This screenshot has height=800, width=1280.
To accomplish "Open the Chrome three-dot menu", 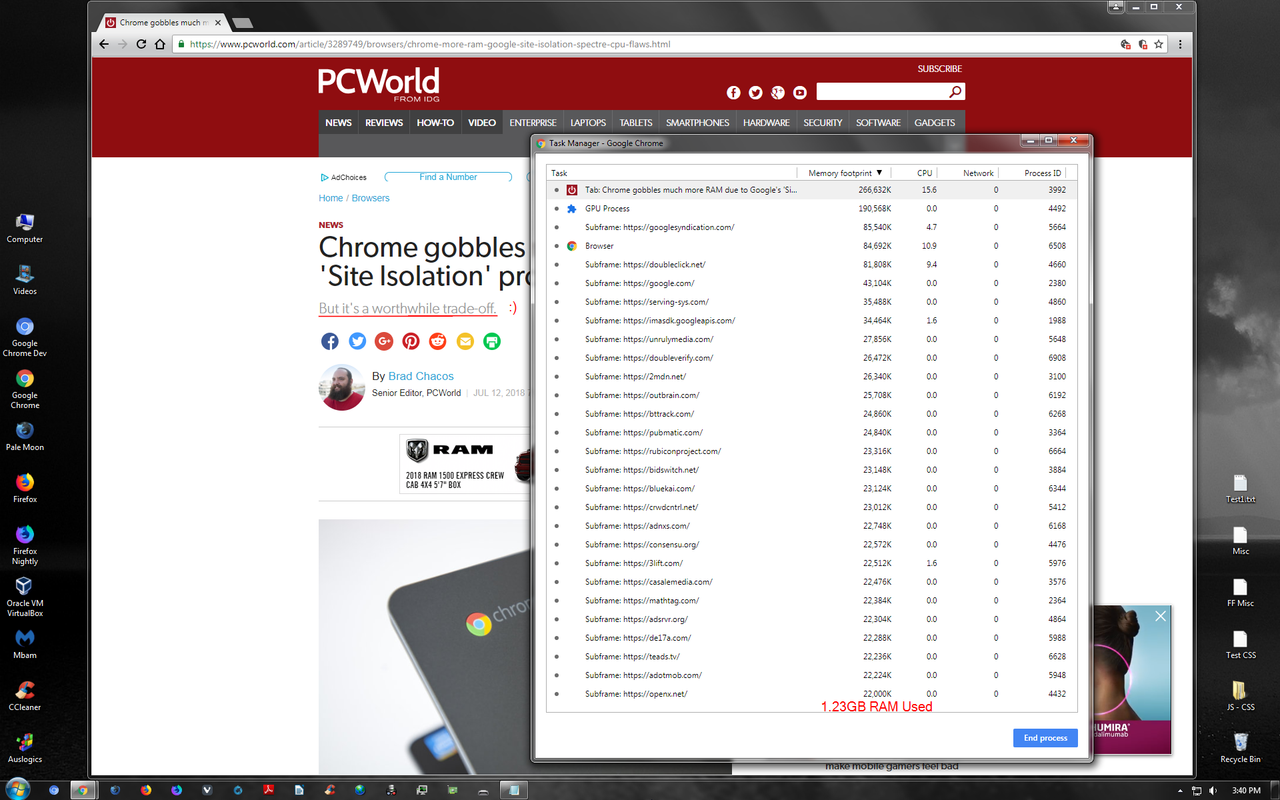I will 1181,44.
